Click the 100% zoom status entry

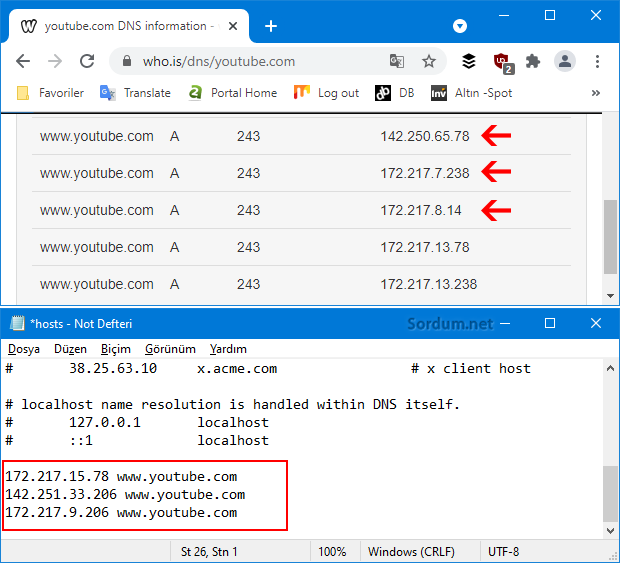point(332,552)
